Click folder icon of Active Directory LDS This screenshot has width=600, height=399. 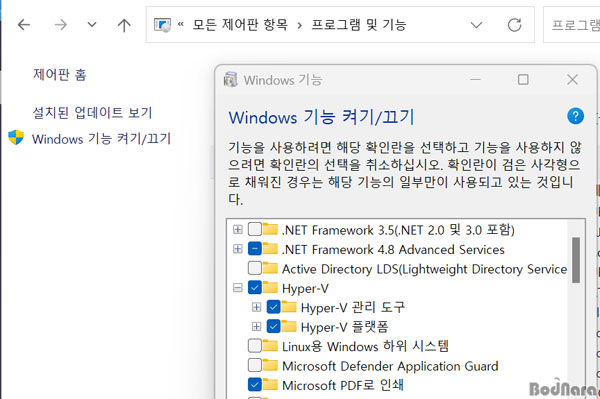270,267
